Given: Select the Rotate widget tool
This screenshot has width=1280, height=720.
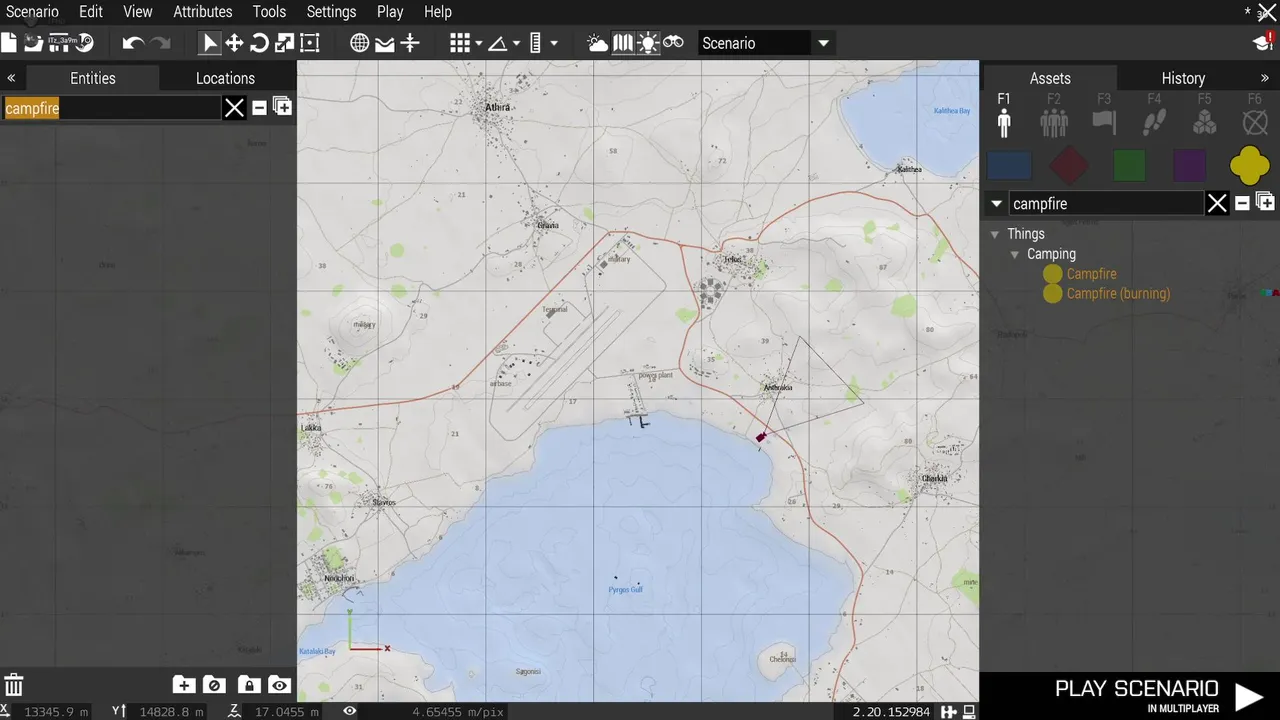Looking at the screenshot, I should tap(259, 43).
